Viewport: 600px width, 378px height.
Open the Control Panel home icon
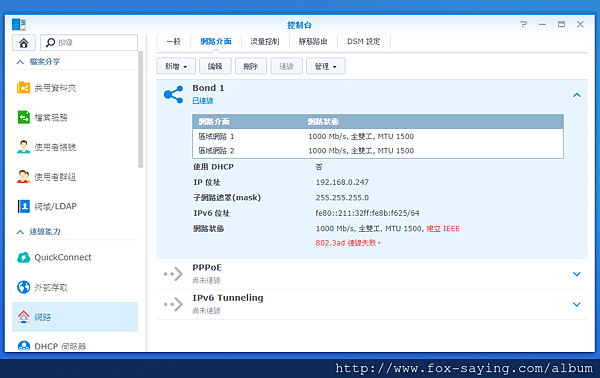pos(24,42)
